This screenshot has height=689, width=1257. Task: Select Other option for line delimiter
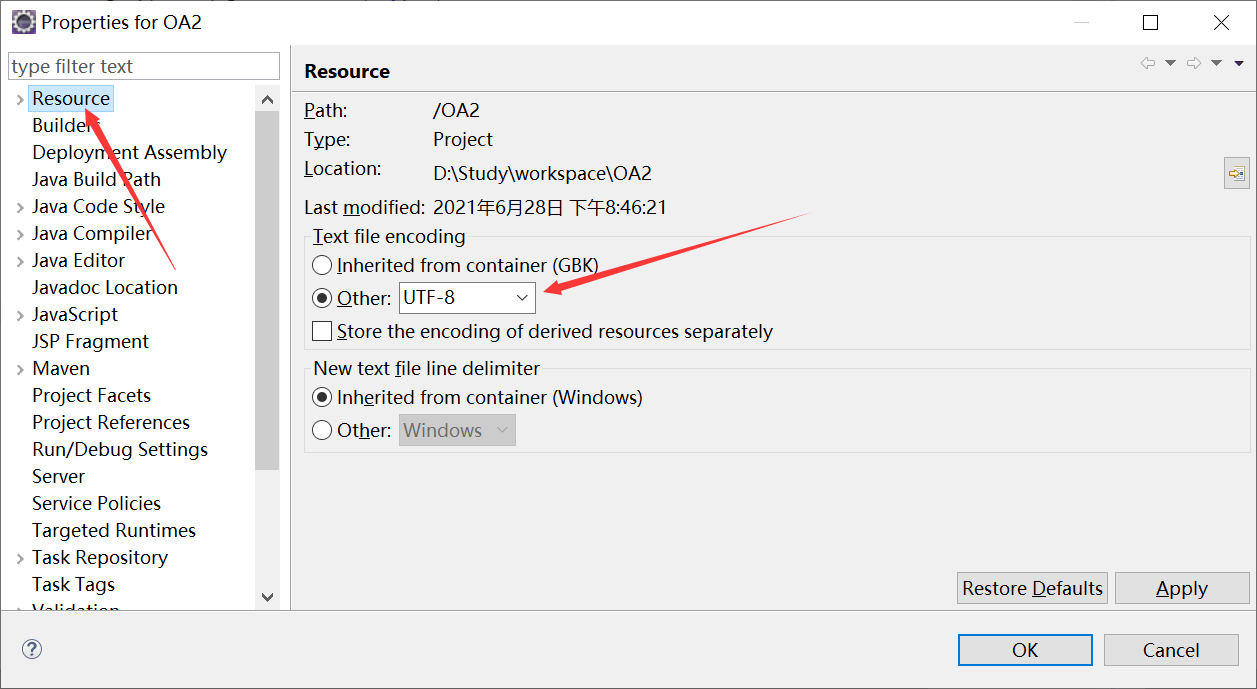pyautogui.click(x=322, y=431)
